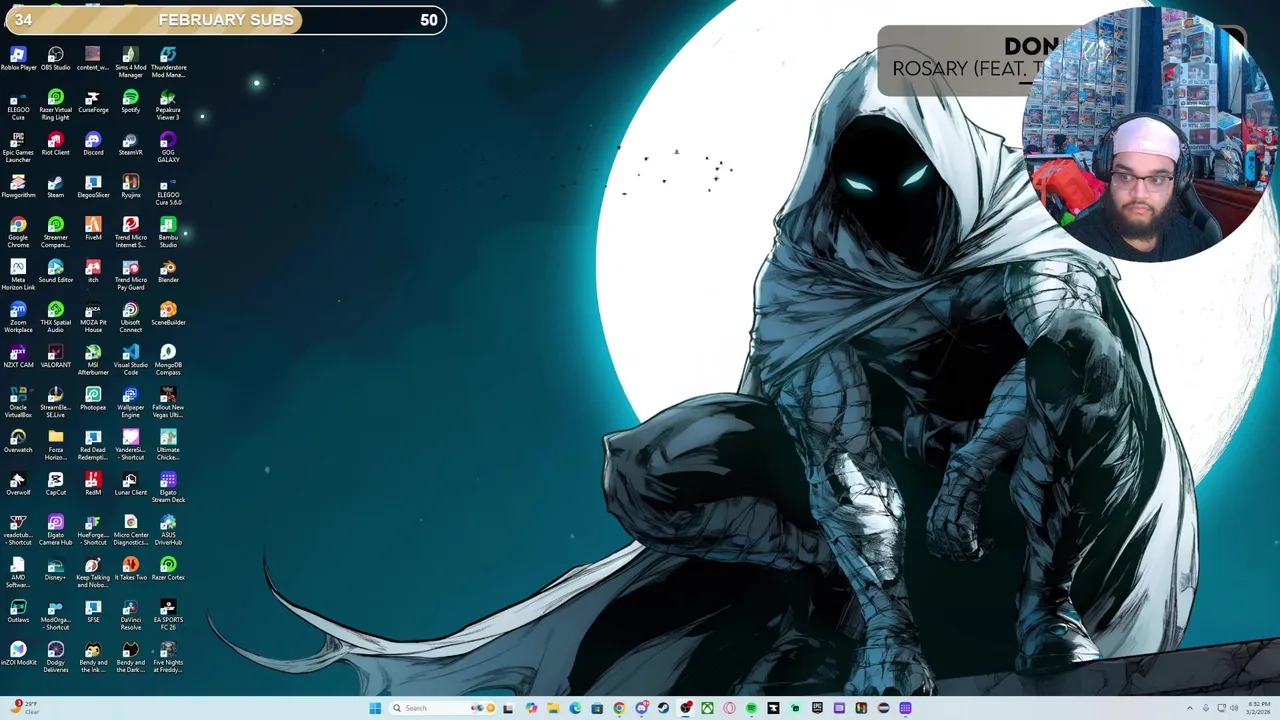This screenshot has width=1280, height=720.
Task: Open the Trend Micro Pay Guard shortcut
Action: [x=131, y=275]
